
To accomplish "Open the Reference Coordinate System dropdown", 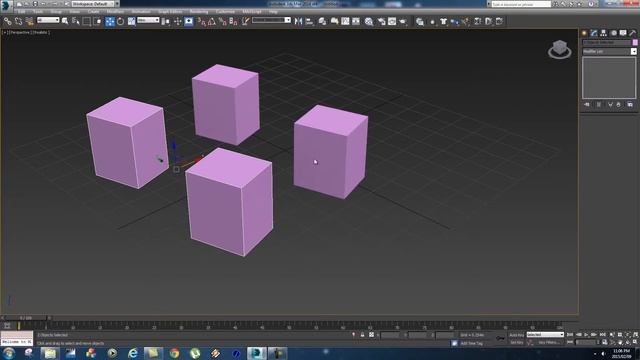I will [148, 20].
